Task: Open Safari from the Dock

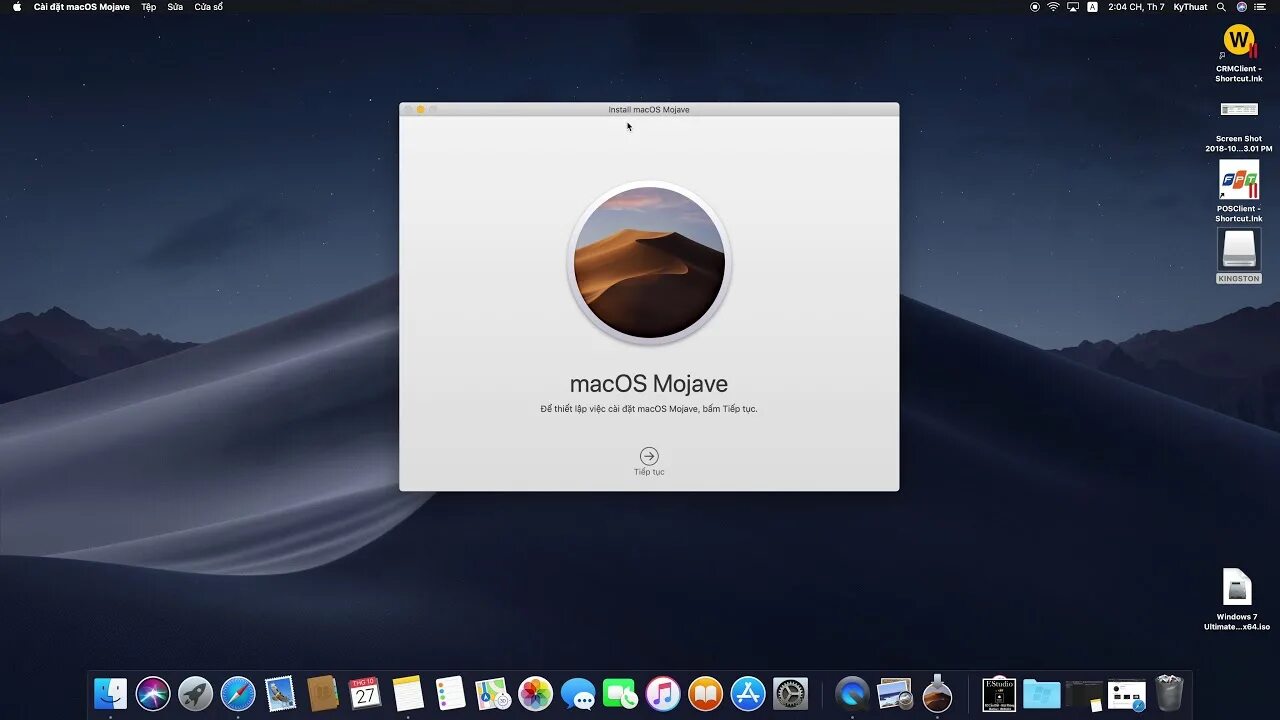Action: tap(238, 693)
